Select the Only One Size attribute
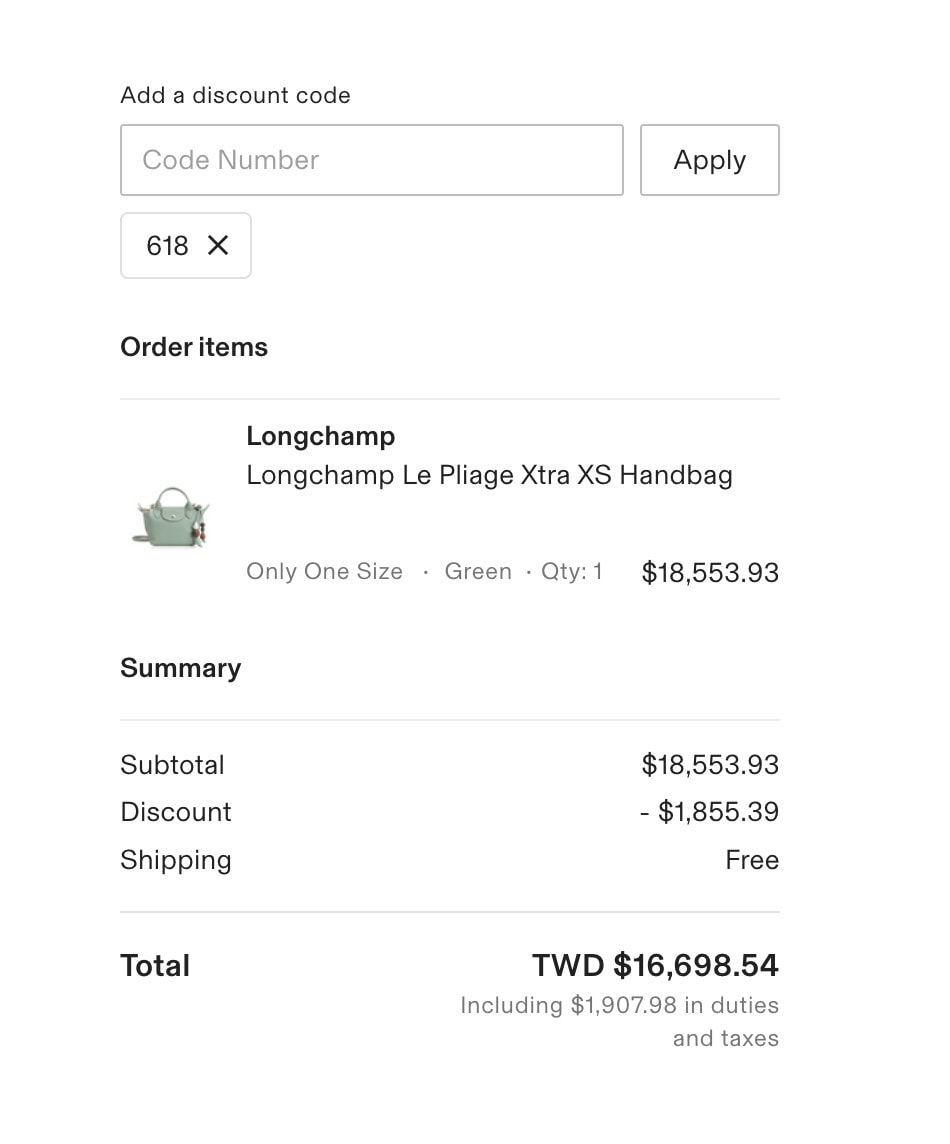 click(x=324, y=571)
